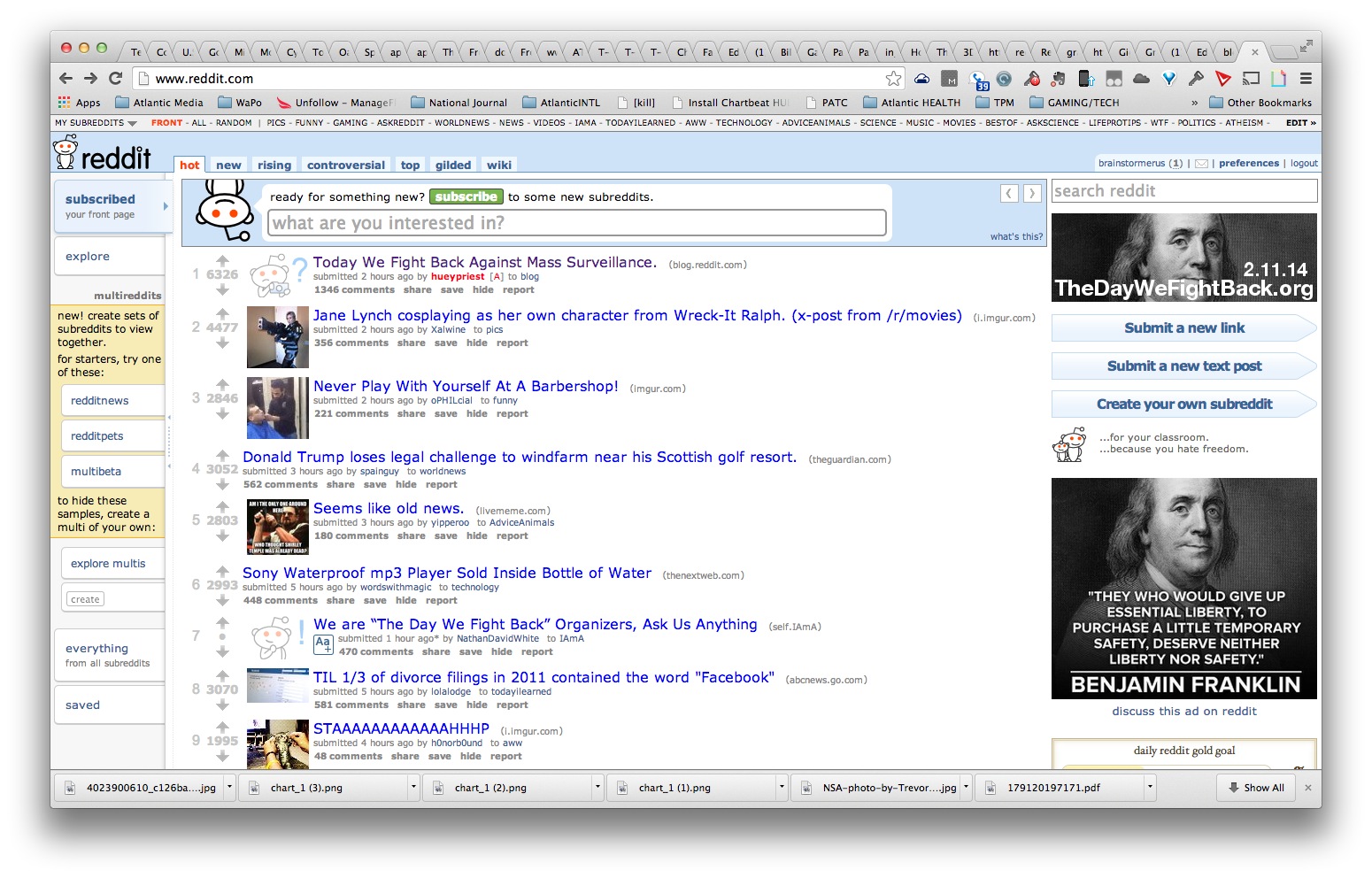Expand the subscribed front page panel arrow
Viewport: 1372px width, 878px height.
(x=165, y=206)
